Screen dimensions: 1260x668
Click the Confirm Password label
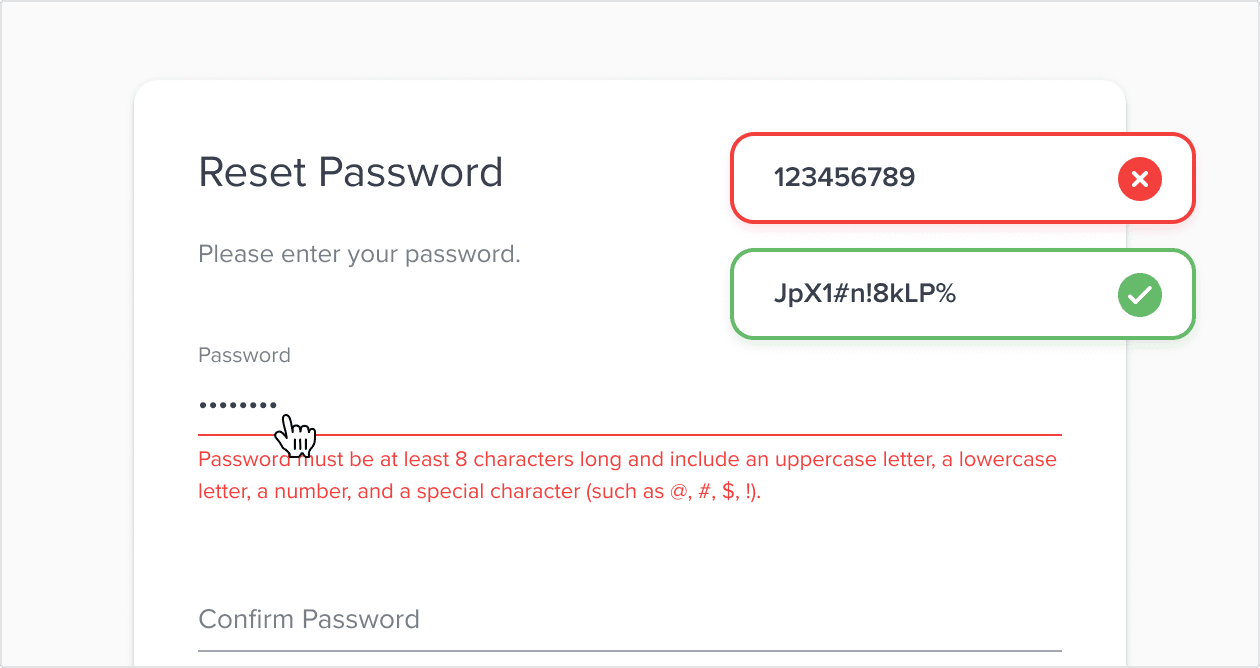click(x=308, y=619)
